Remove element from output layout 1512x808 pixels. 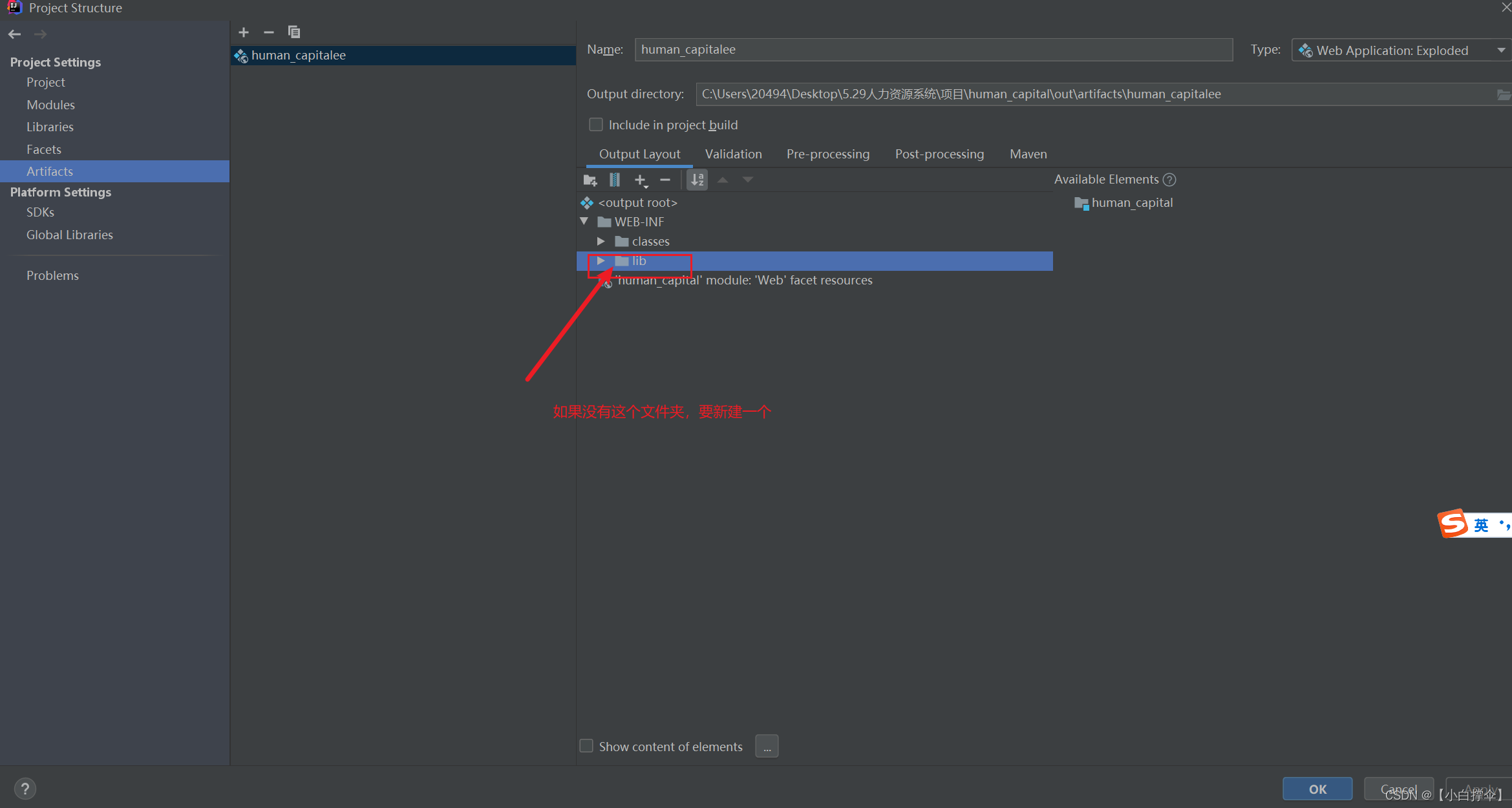coord(665,180)
